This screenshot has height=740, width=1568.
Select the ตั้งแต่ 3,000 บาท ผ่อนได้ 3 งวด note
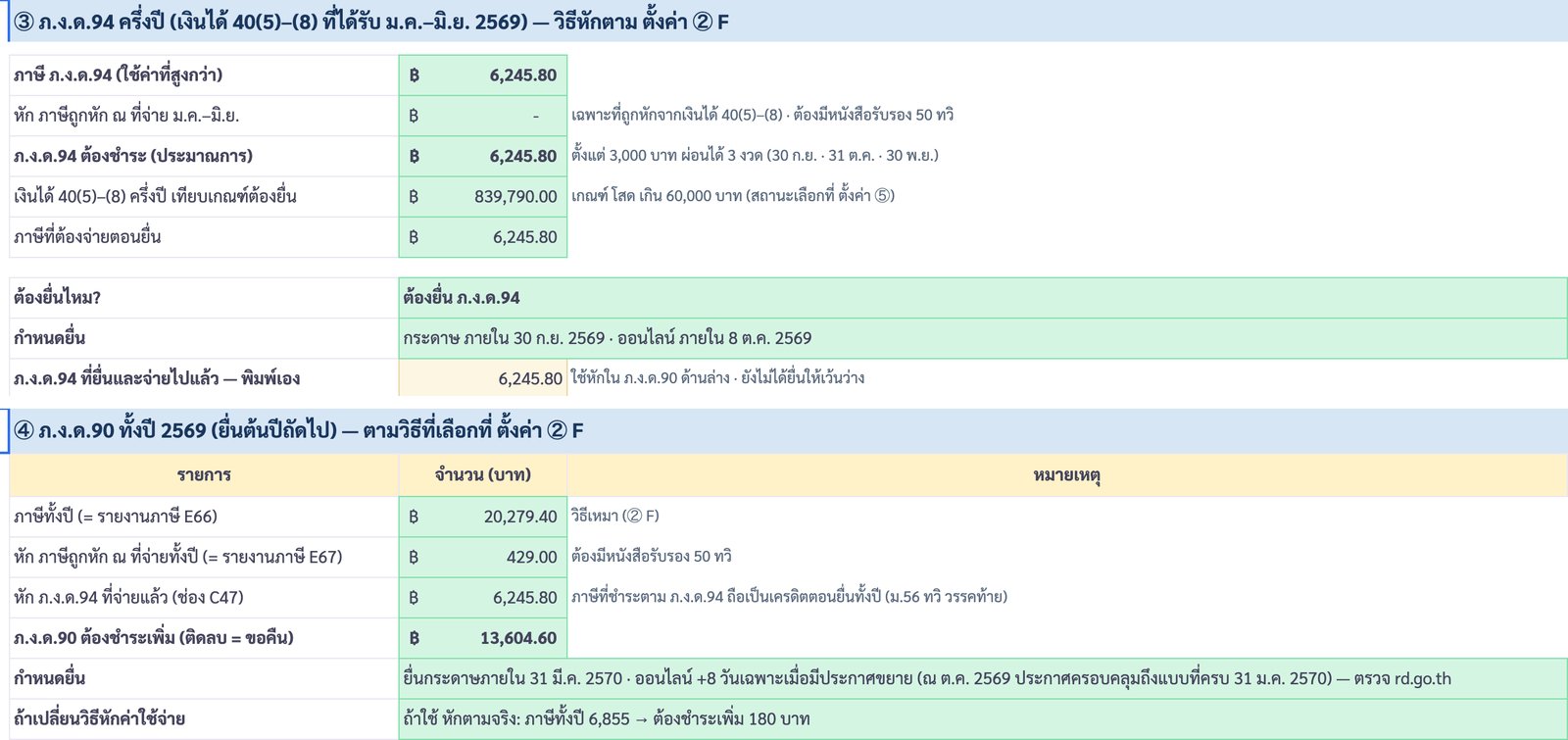point(755,155)
